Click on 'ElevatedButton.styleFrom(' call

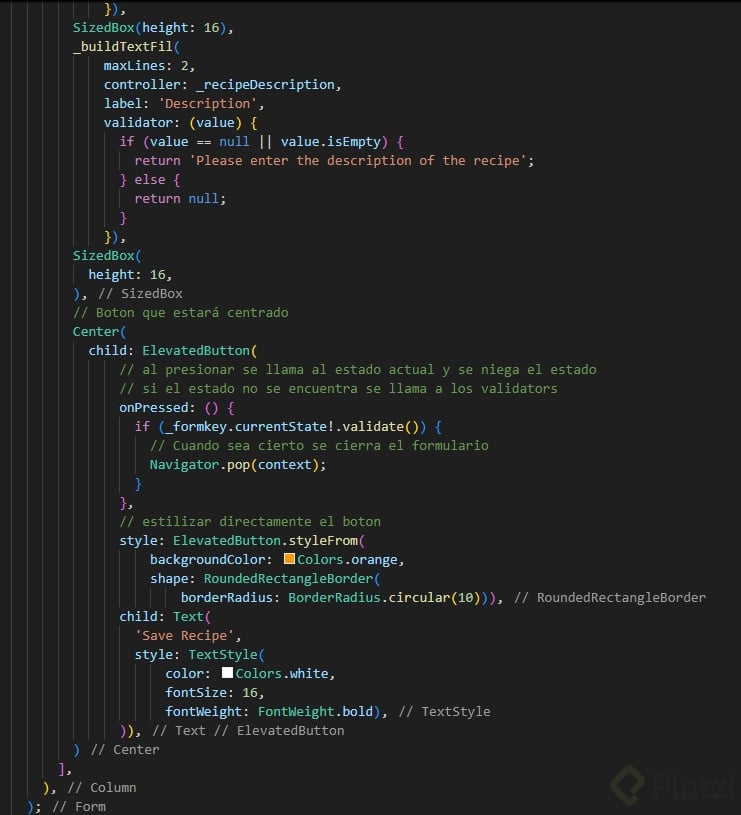coord(269,541)
